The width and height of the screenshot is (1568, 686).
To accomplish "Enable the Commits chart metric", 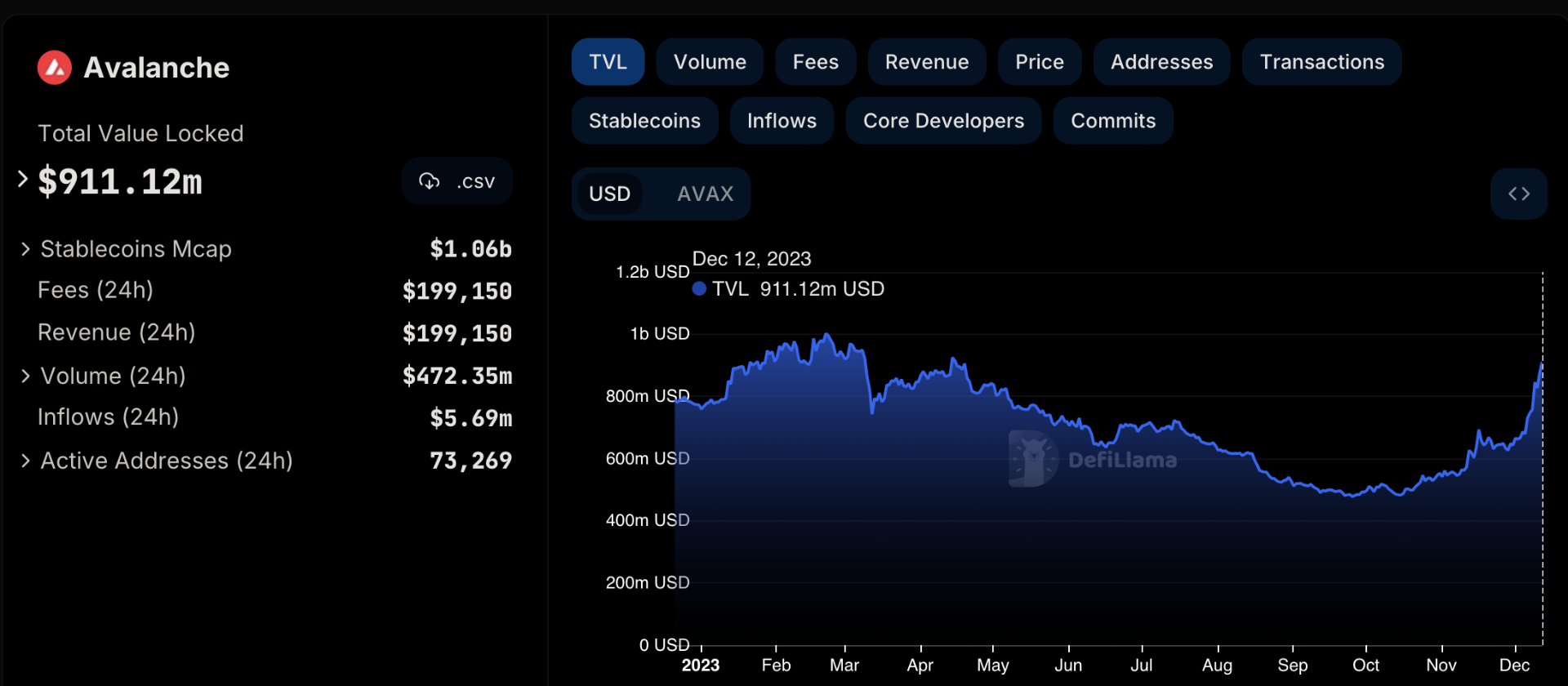I will click(x=1113, y=121).
